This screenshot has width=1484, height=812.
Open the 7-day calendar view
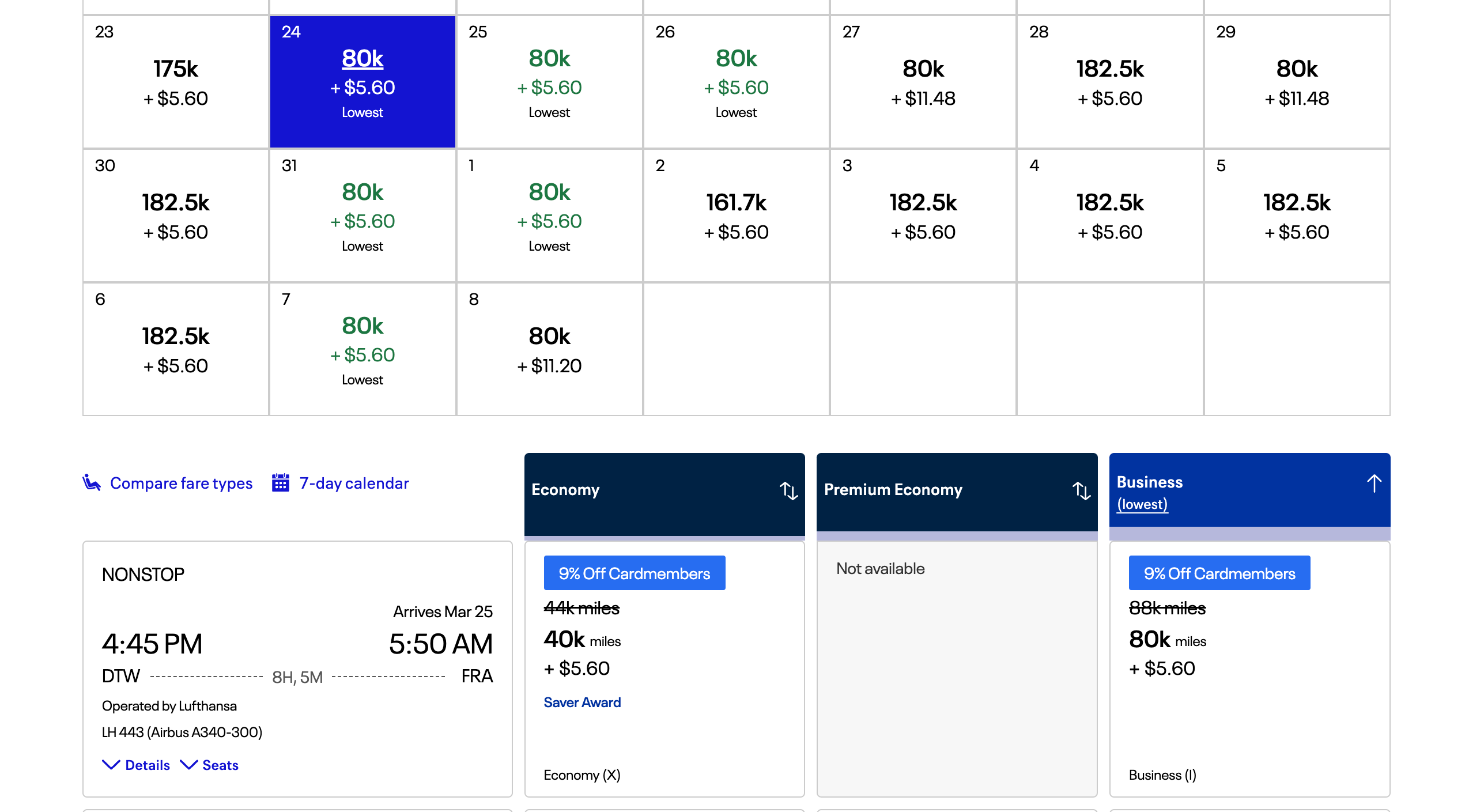(x=354, y=483)
